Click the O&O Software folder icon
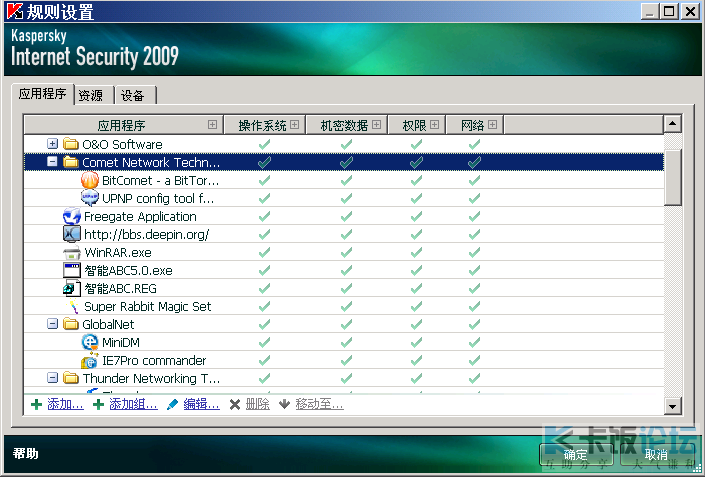 [71, 144]
